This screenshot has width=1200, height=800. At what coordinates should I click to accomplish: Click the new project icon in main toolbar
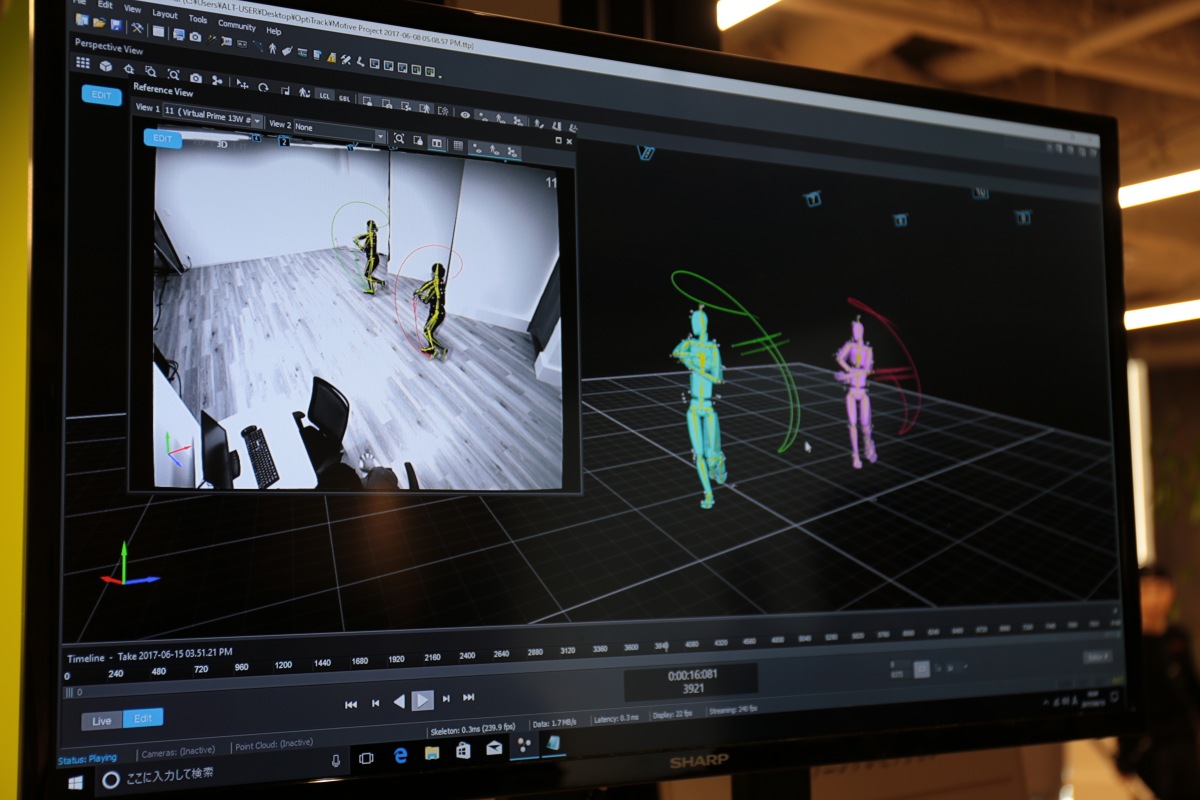click(x=81, y=19)
